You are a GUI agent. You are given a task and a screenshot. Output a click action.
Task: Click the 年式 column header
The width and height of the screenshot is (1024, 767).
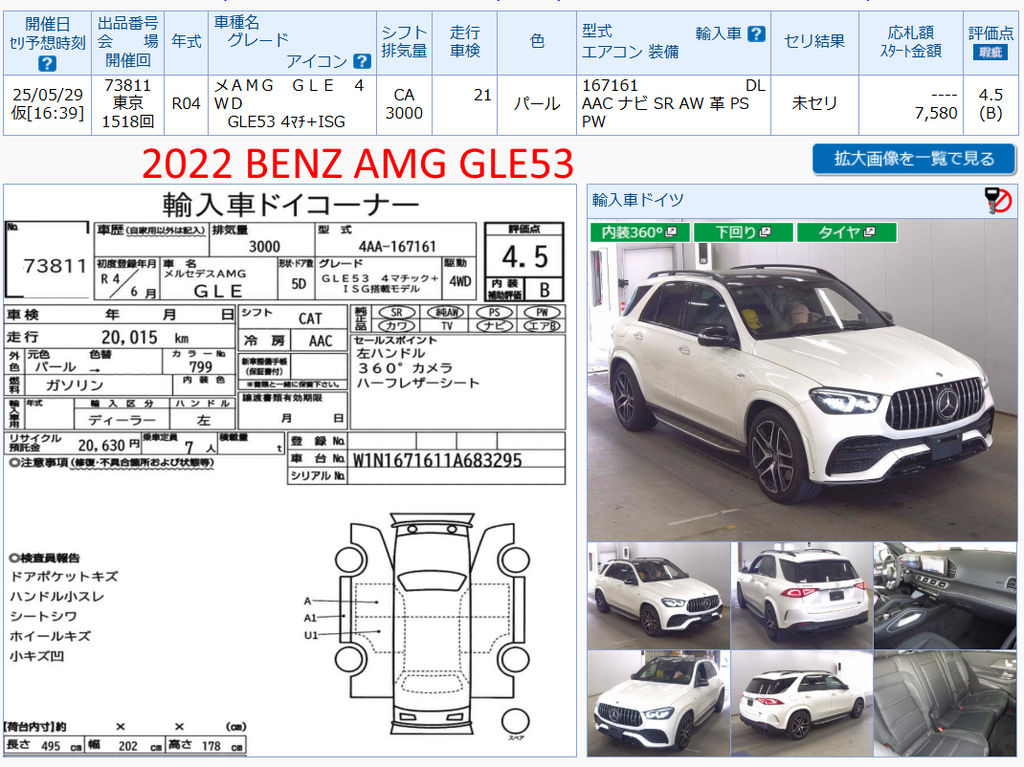(x=186, y=42)
